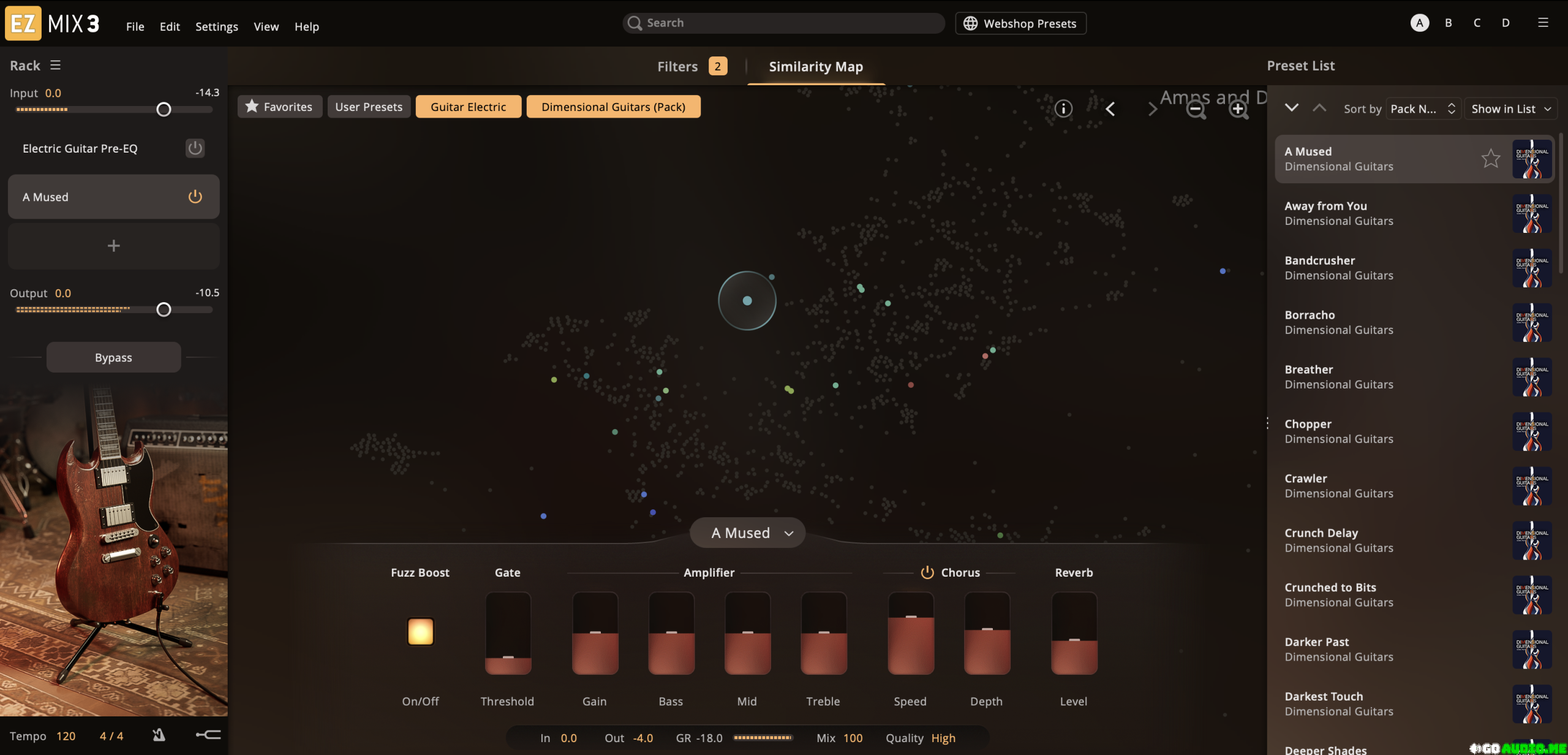Screen dimensions: 1568x755
Task: Toggle the Chorus power button
Action: point(927,572)
